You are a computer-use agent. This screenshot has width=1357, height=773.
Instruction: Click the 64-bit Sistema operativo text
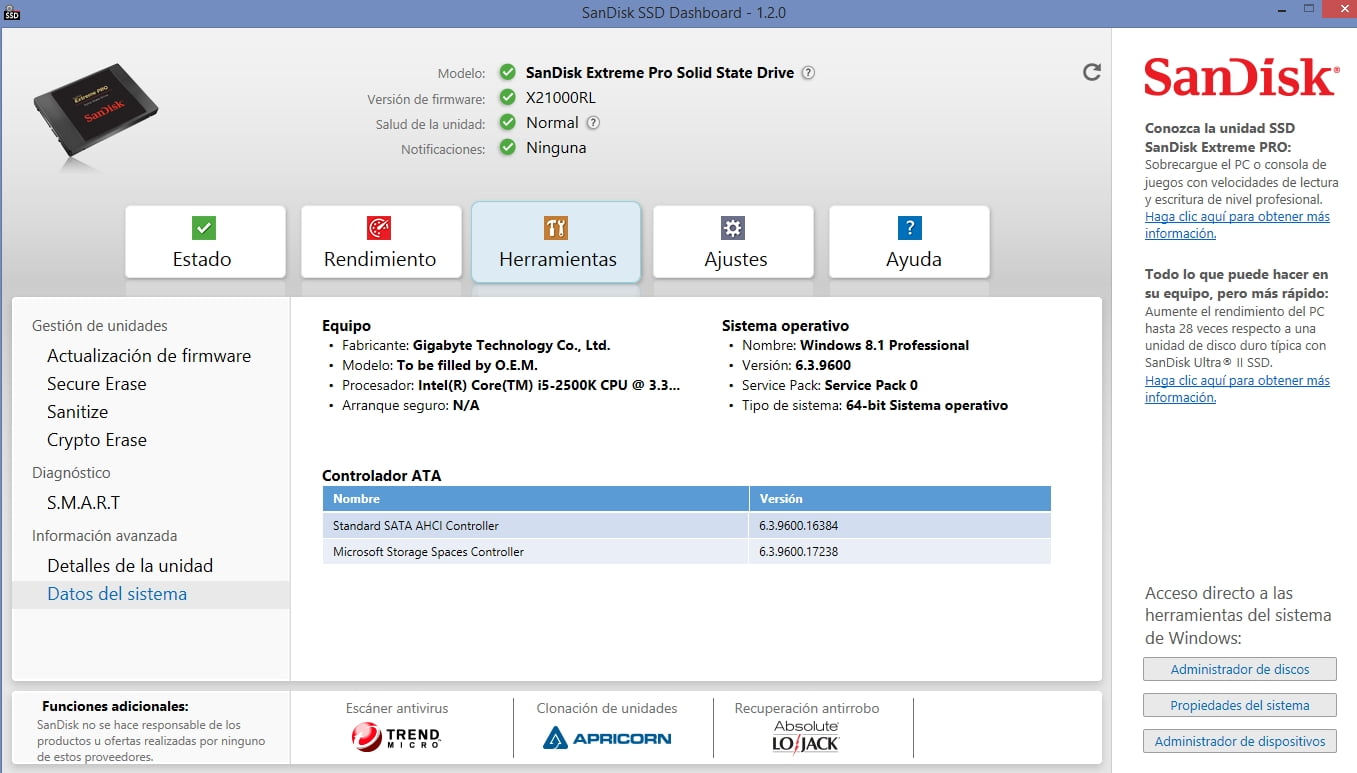click(x=927, y=405)
